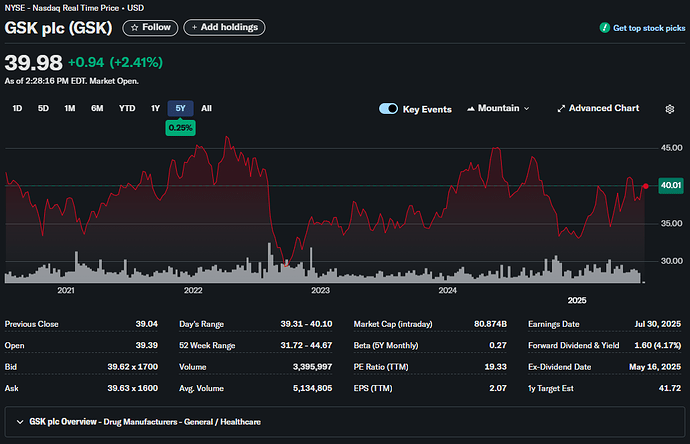The image size is (690, 444).
Task: Click the Earnings Date Jul 30, 2025
Action: (657, 324)
